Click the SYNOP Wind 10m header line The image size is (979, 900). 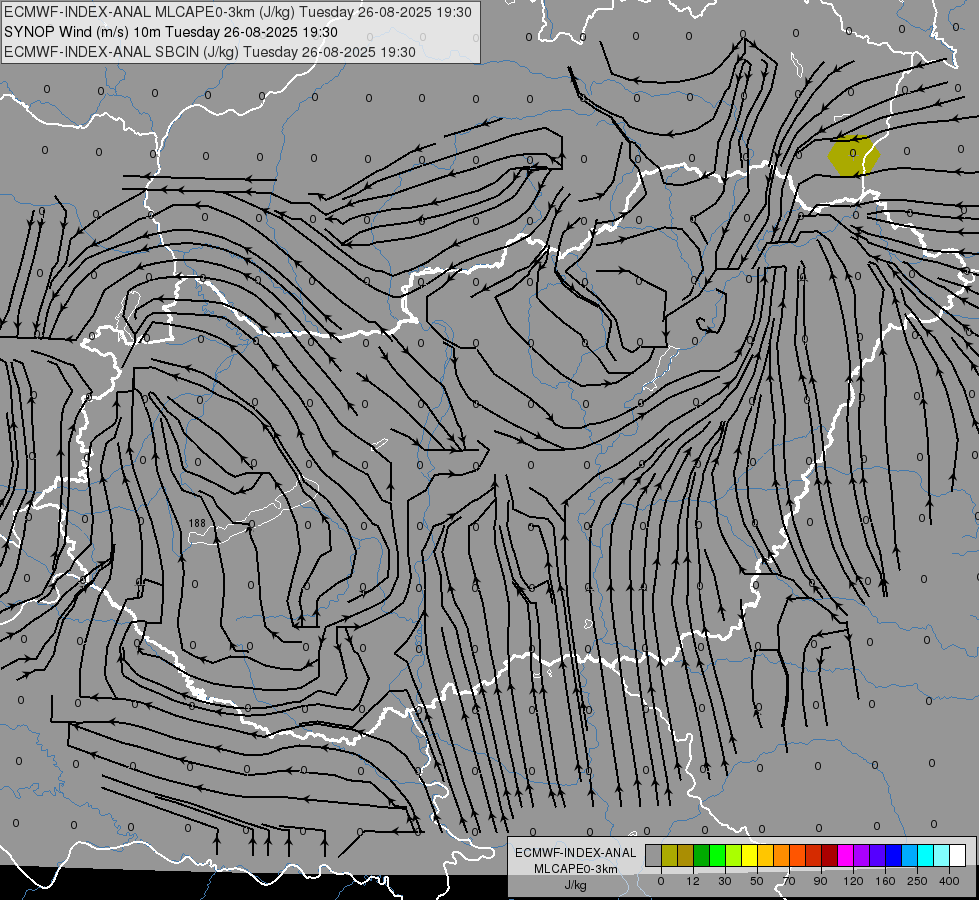(170, 32)
